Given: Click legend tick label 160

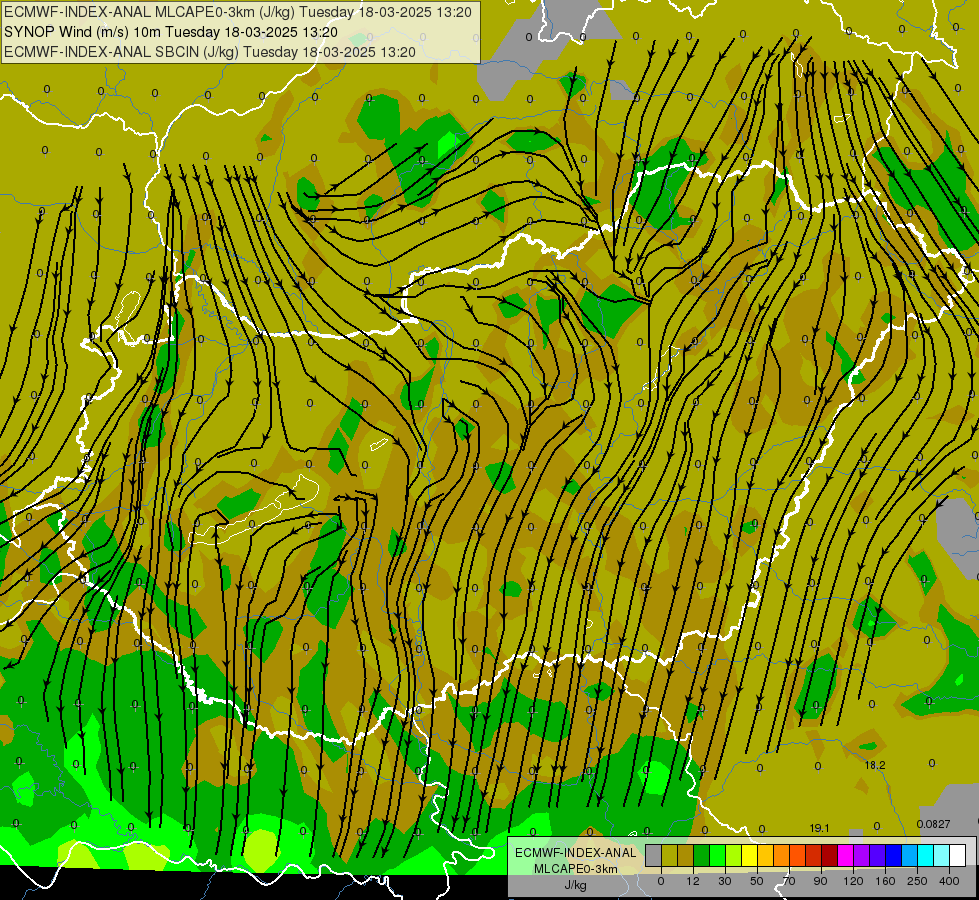Looking at the screenshot, I should pos(885,881).
